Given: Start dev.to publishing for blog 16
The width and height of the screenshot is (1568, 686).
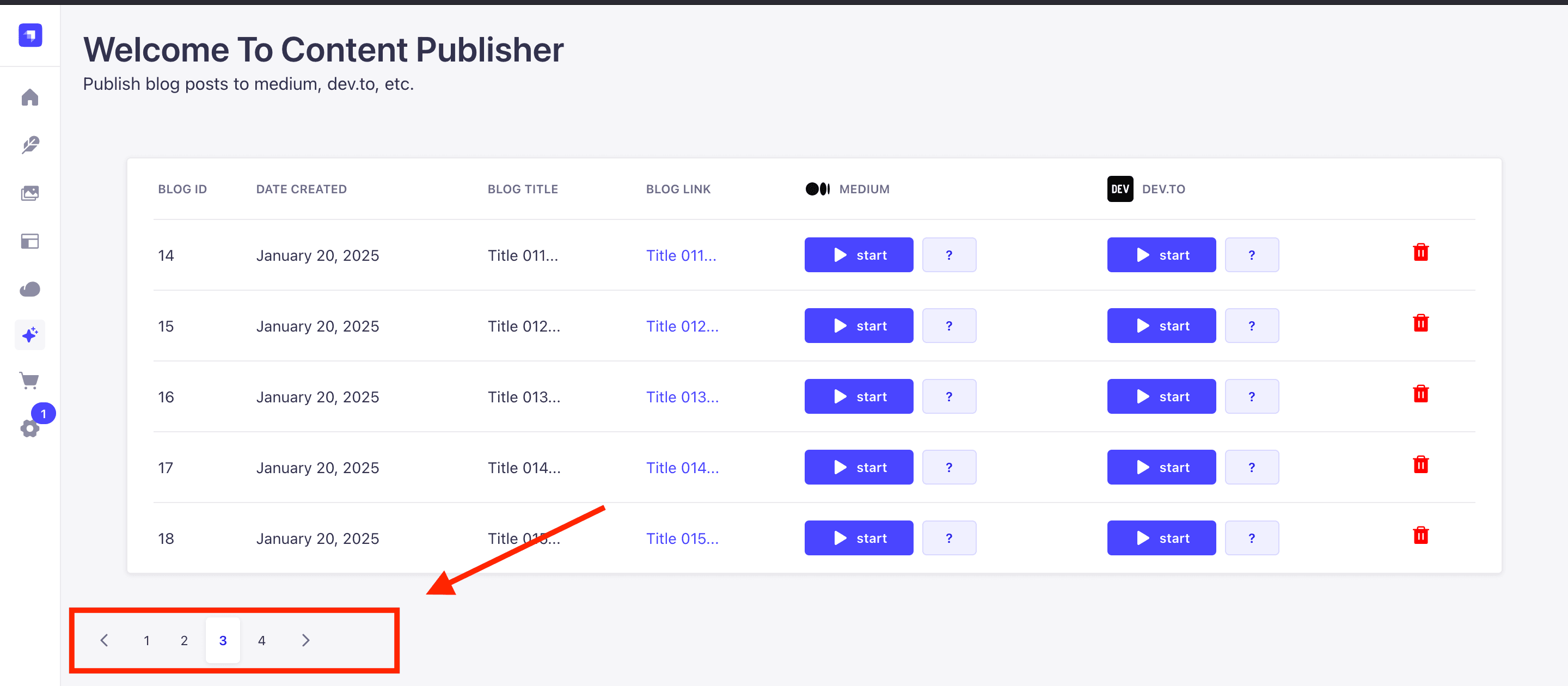Looking at the screenshot, I should pos(1161,397).
